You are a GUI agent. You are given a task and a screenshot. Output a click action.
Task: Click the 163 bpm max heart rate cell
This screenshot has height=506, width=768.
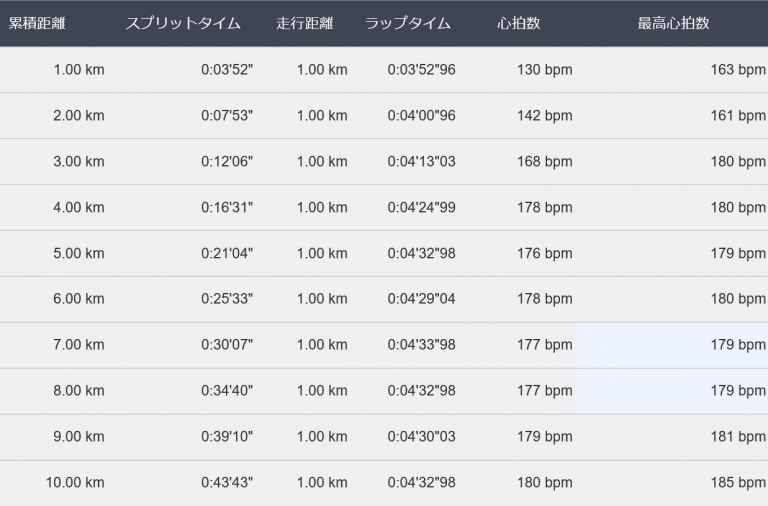point(737,70)
